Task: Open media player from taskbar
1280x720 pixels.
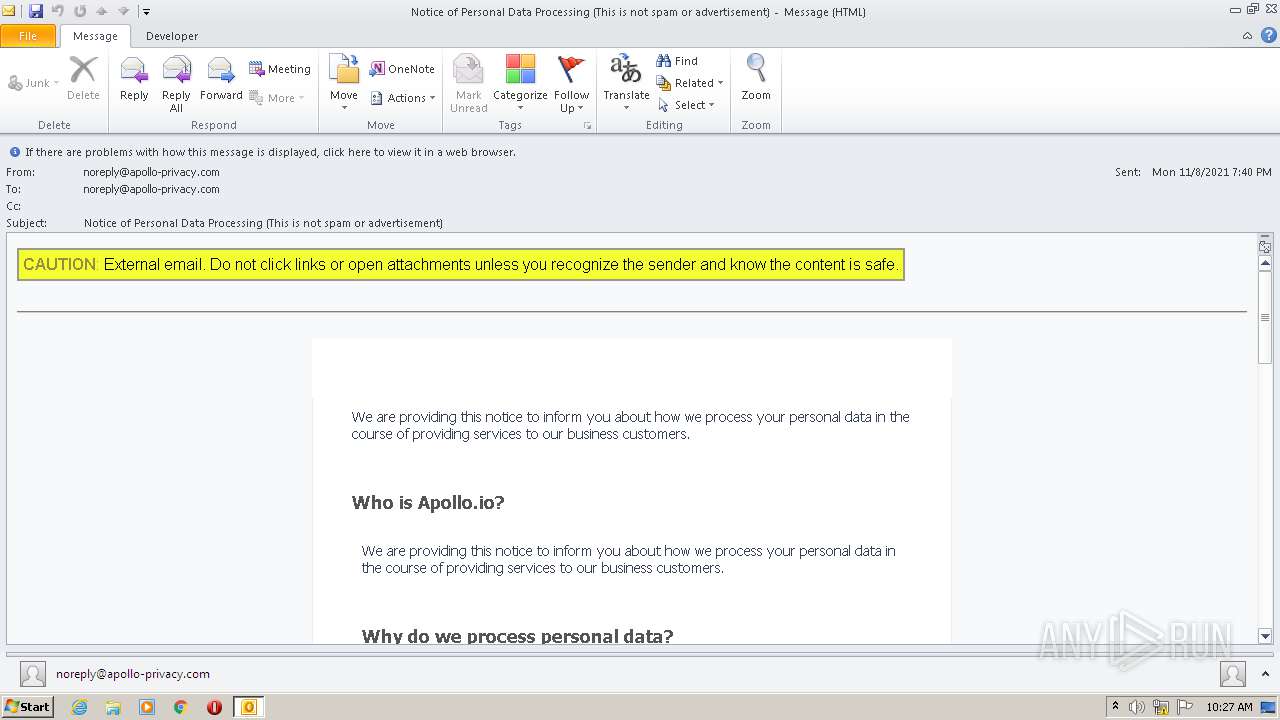Action: tap(147, 707)
